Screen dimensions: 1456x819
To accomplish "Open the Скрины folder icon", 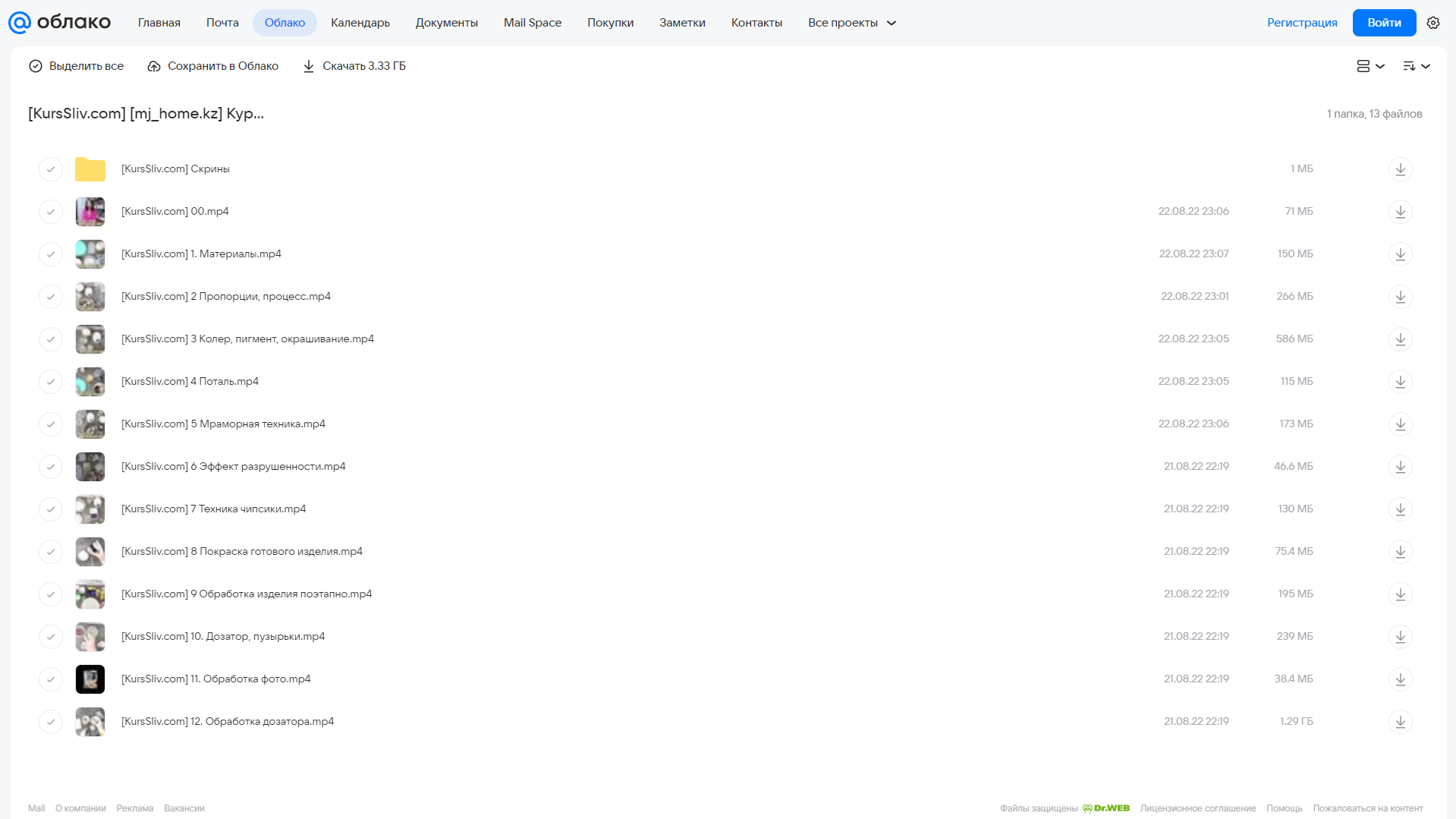I will (90, 169).
